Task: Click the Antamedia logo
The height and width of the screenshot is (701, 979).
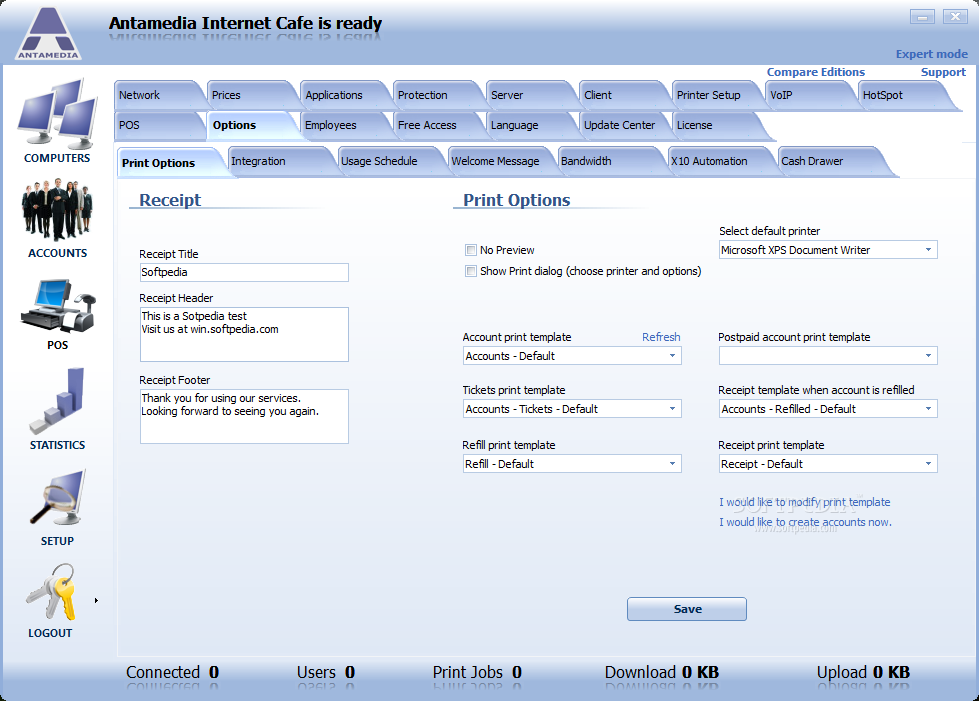Action: (48, 34)
